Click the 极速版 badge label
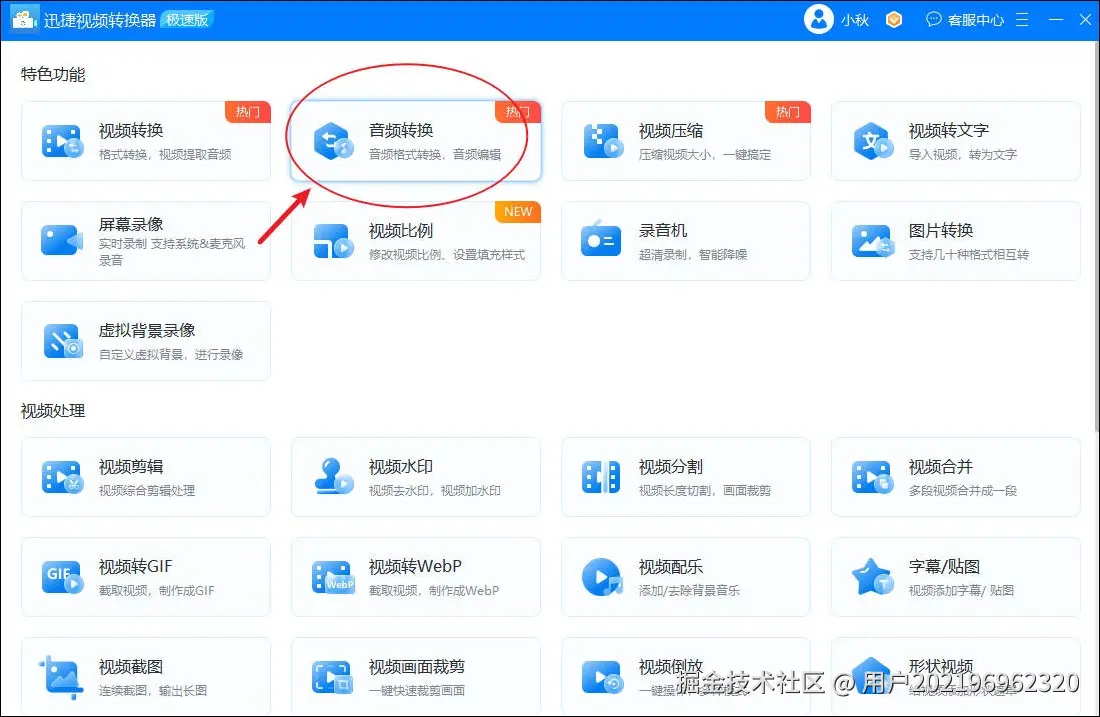 coord(187,20)
